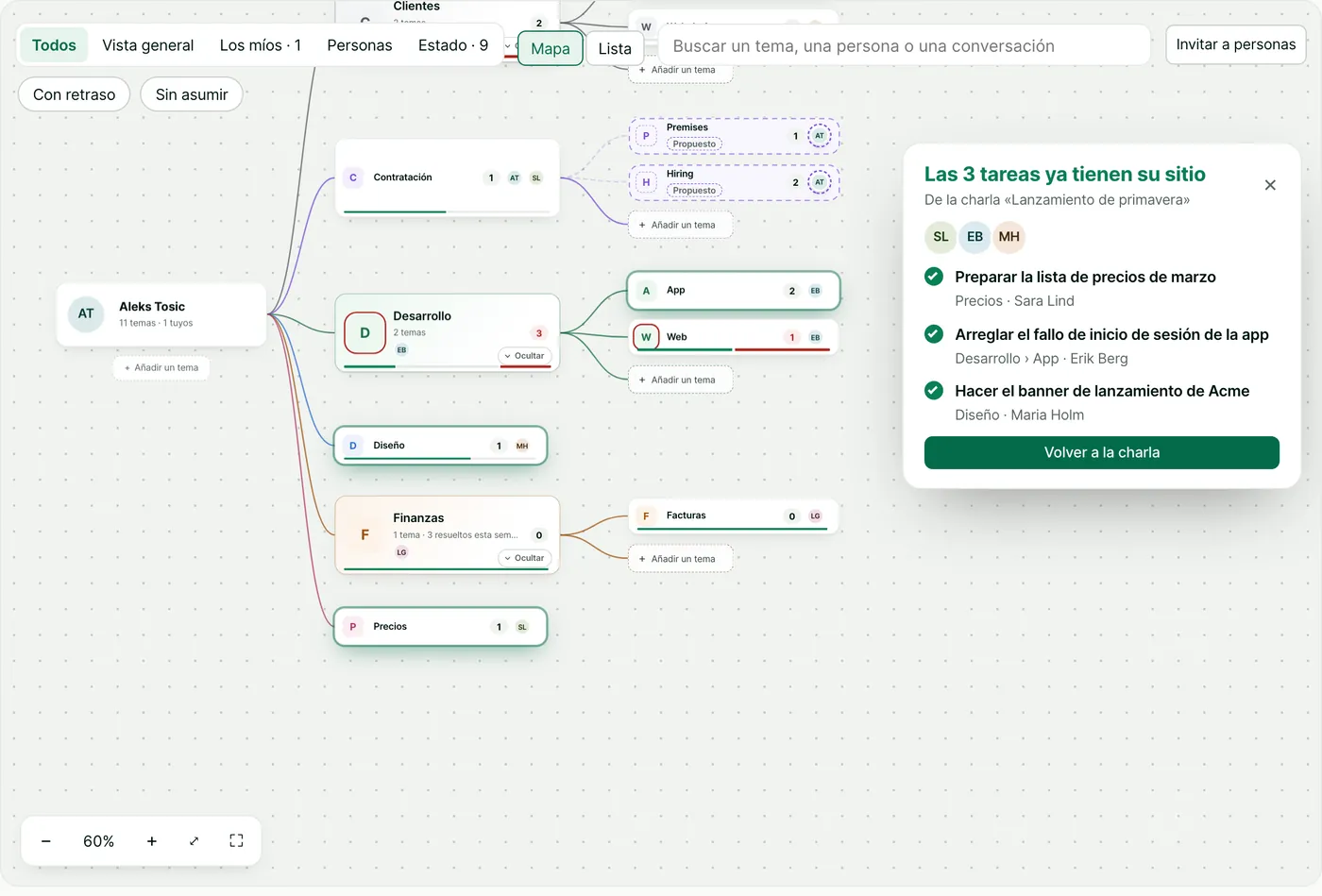Click the MH avatar in the tasks panel
The height and width of the screenshot is (896, 1322).
(1008, 237)
